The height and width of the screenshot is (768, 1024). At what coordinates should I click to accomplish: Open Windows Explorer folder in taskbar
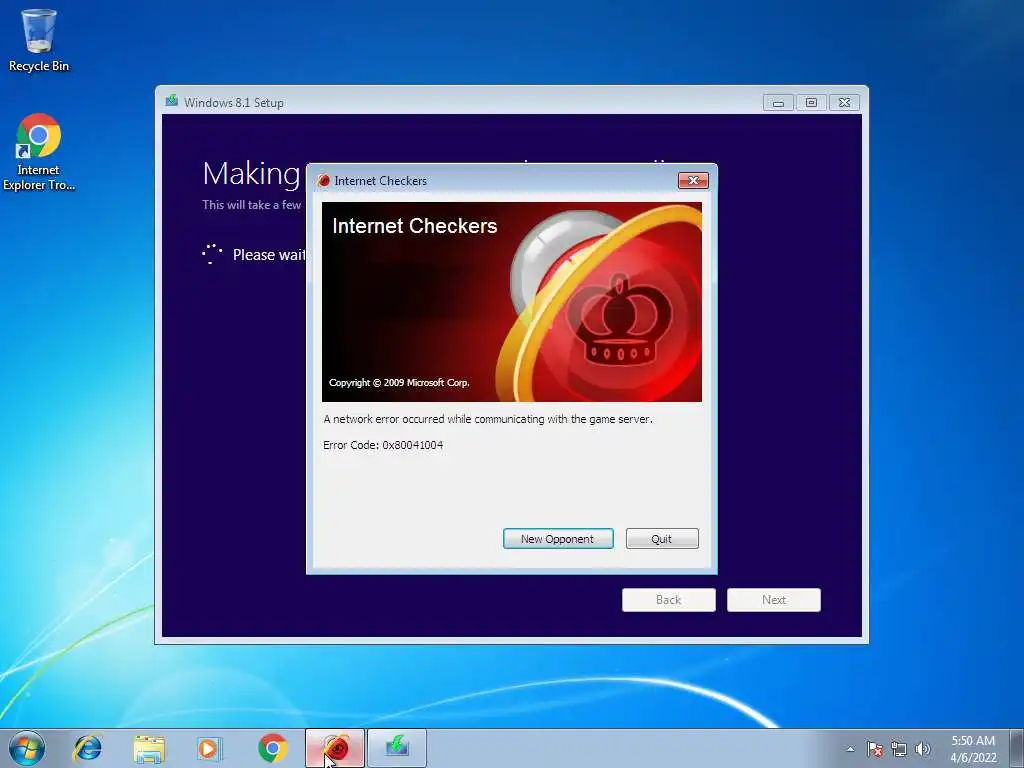pyautogui.click(x=149, y=748)
